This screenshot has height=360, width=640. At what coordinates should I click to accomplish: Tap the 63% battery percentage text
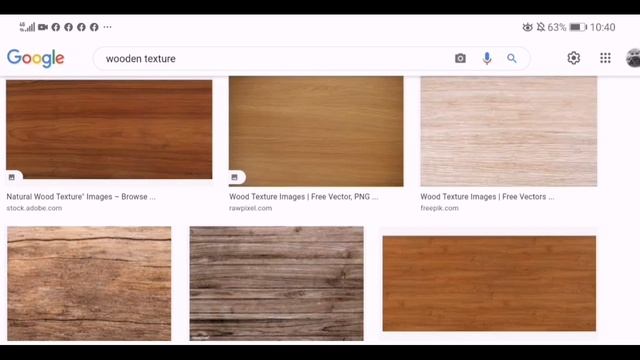point(557,27)
